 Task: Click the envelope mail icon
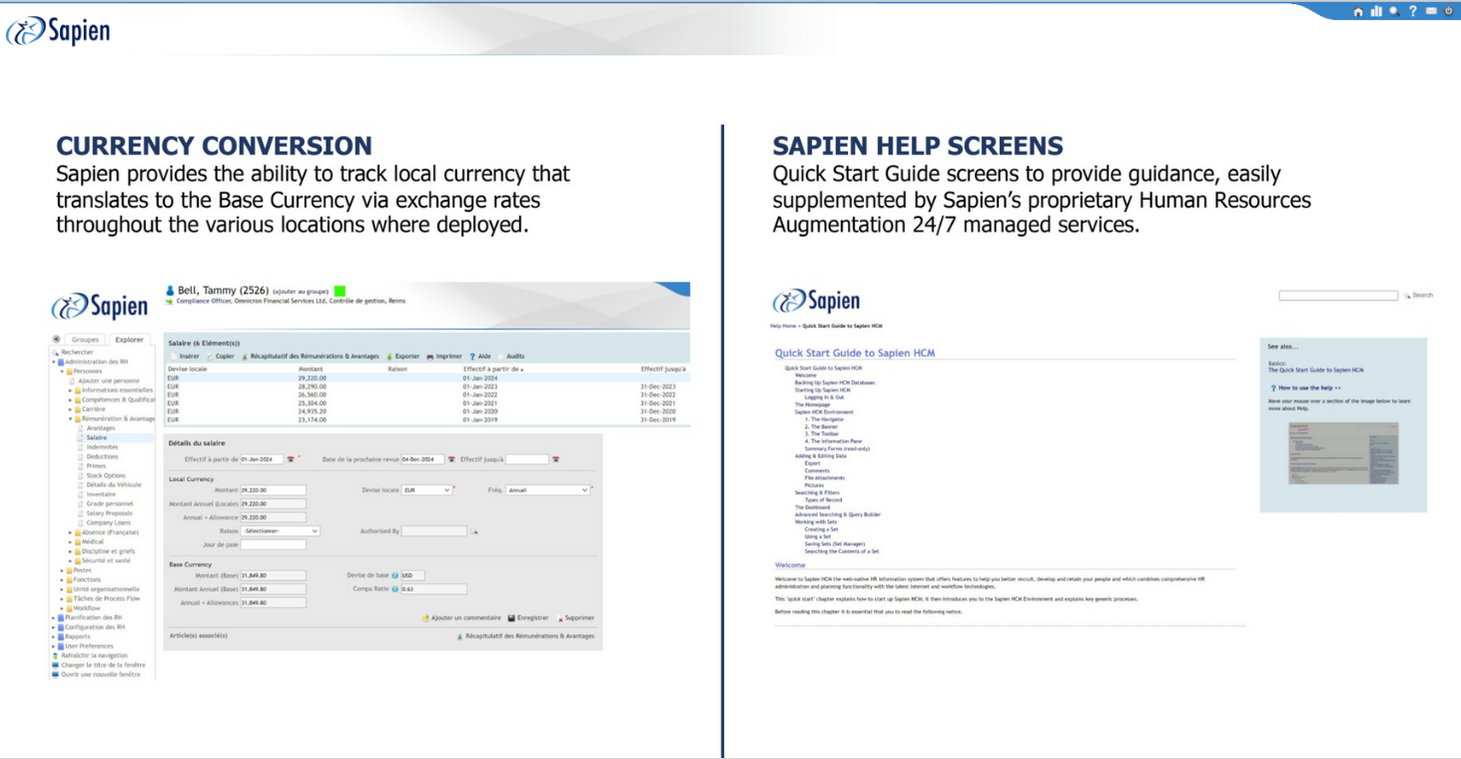click(x=1431, y=12)
